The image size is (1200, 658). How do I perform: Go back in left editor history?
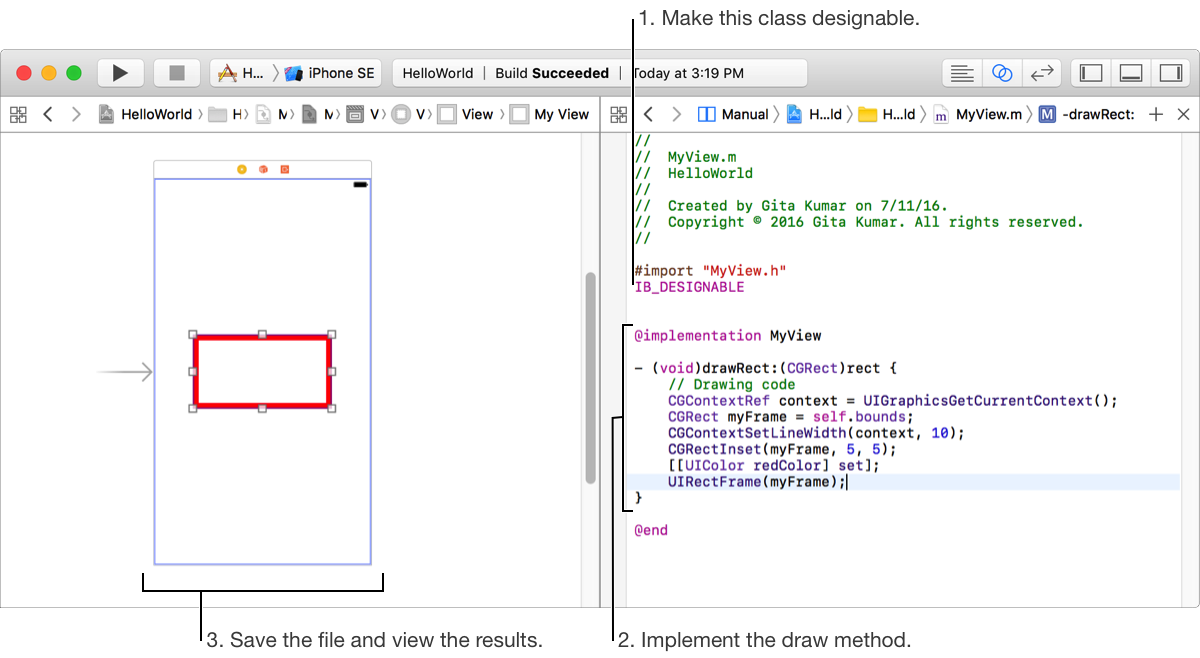(47, 114)
